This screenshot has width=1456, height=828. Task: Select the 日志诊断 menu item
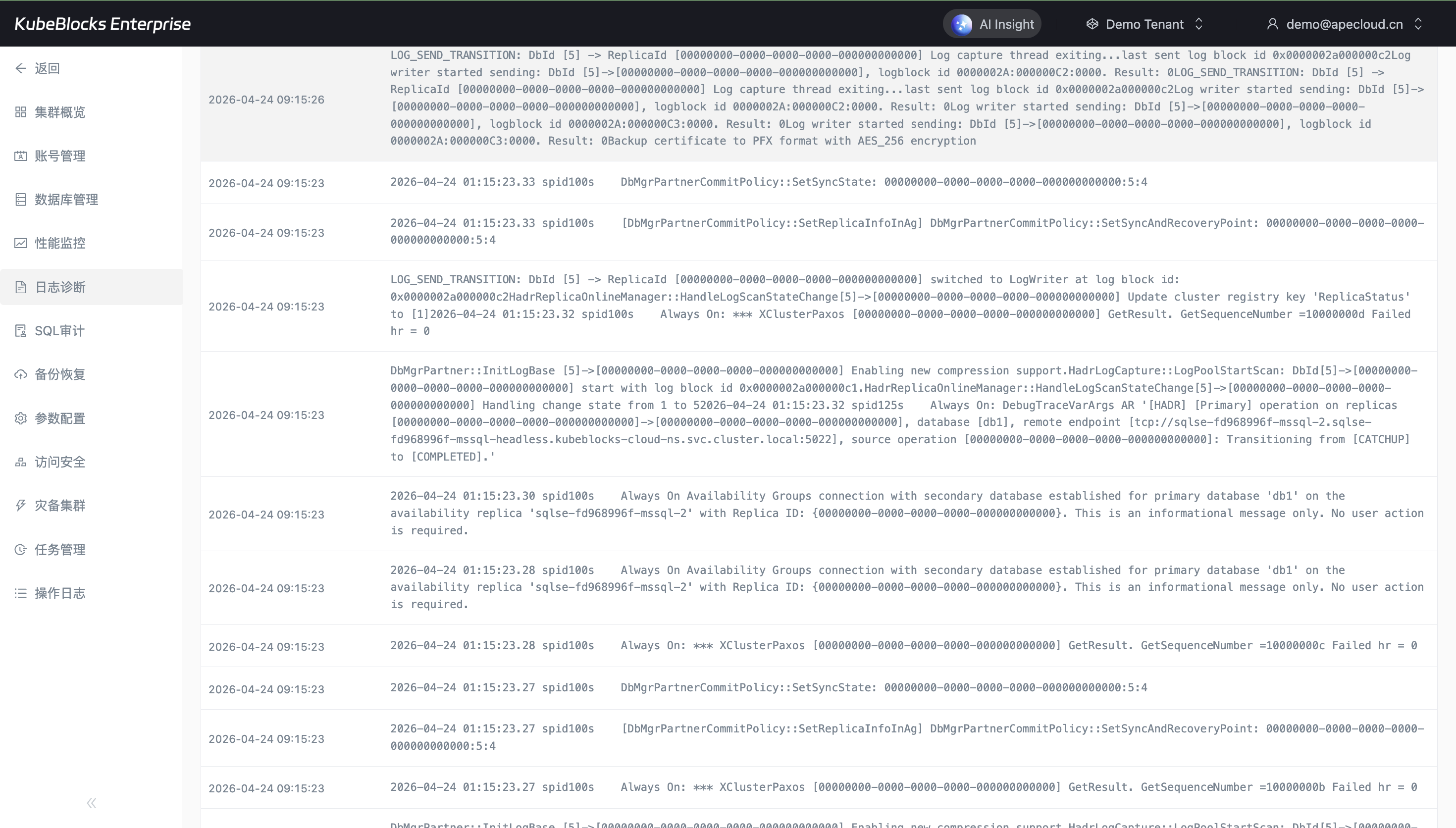(60, 287)
